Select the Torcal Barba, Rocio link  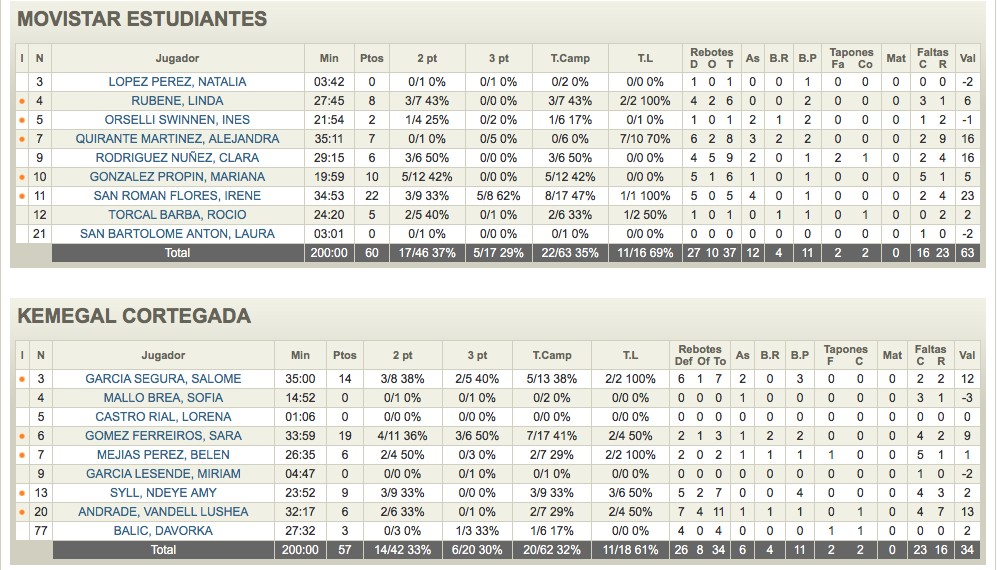pos(177,215)
